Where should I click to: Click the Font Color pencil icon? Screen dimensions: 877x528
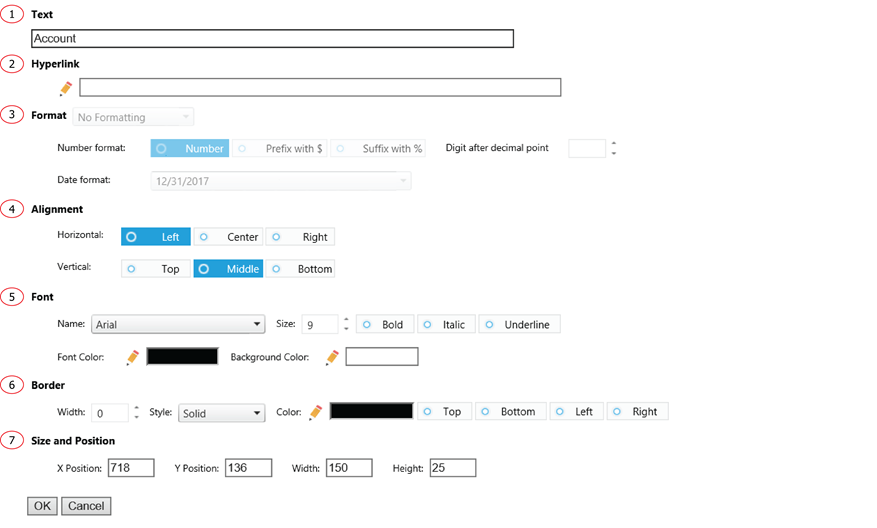click(x=133, y=357)
